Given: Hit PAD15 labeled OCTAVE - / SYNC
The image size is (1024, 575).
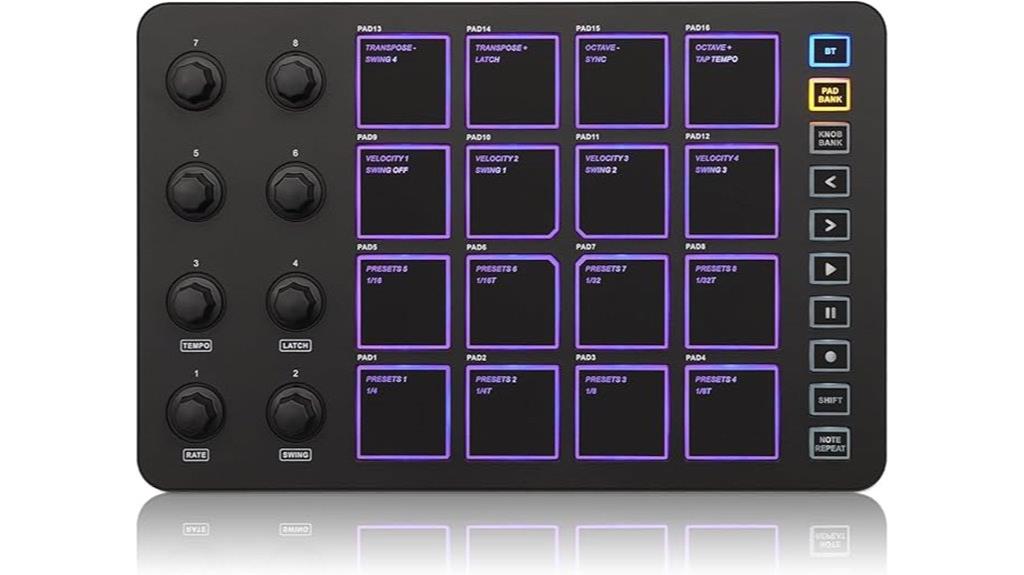Looking at the screenshot, I should 622,82.
